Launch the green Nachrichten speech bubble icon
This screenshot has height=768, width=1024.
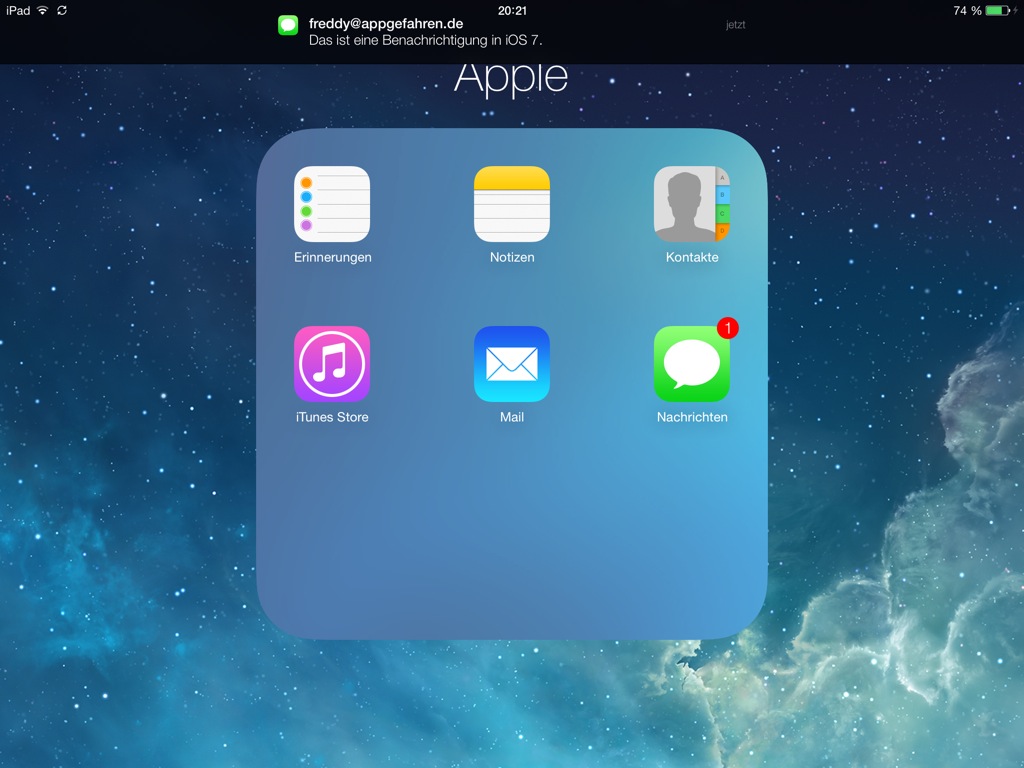(x=692, y=364)
